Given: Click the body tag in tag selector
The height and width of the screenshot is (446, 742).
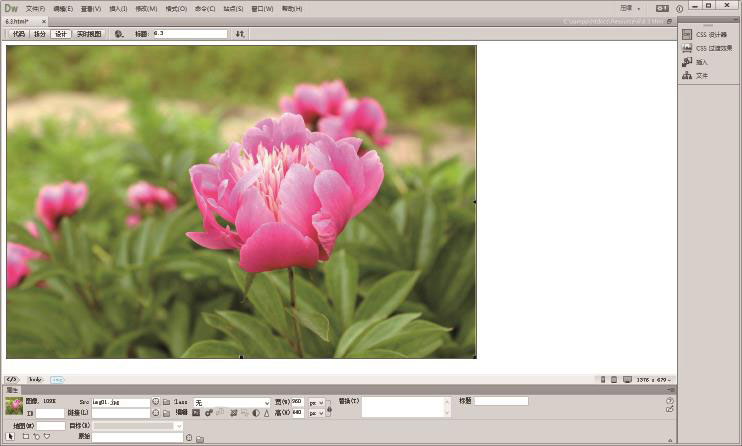Looking at the screenshot, I should 35,379.
